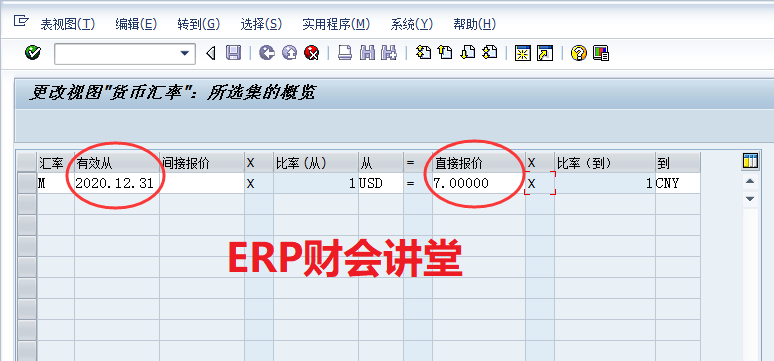This screenshot has width=774, height=361.
Task: Click the Find binoculars icon
Action: click(367, 52)
